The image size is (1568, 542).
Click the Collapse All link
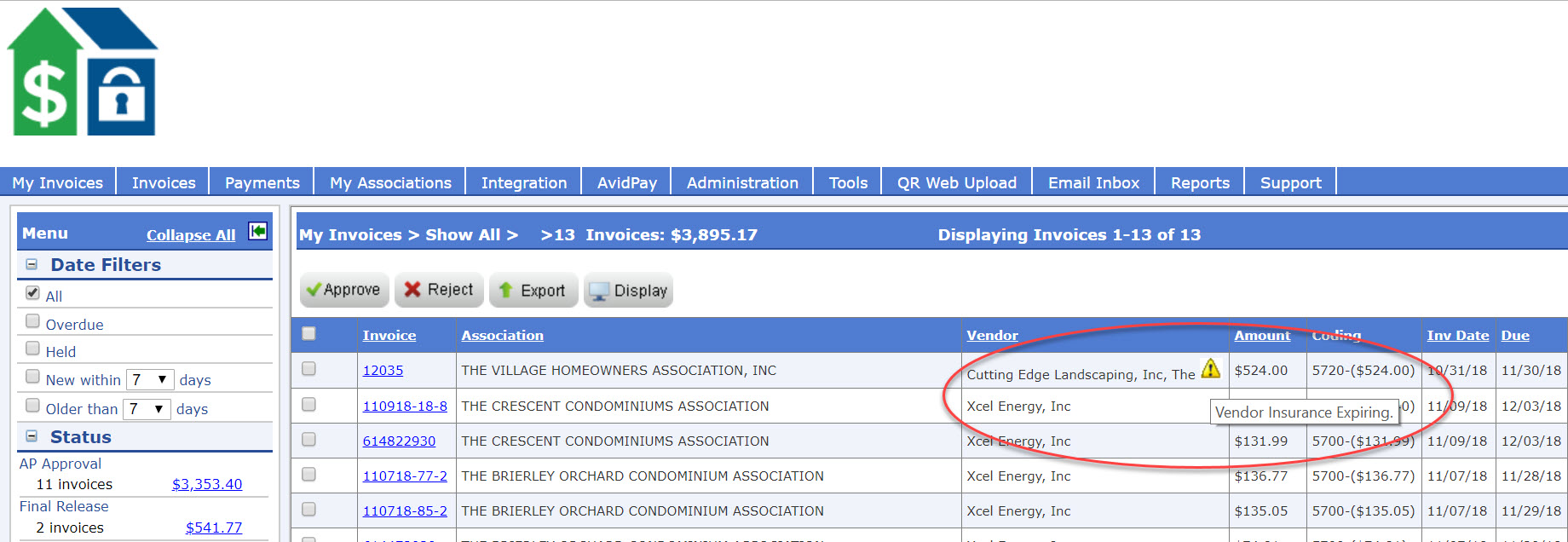pyautogui.click(x=191, y=235)
